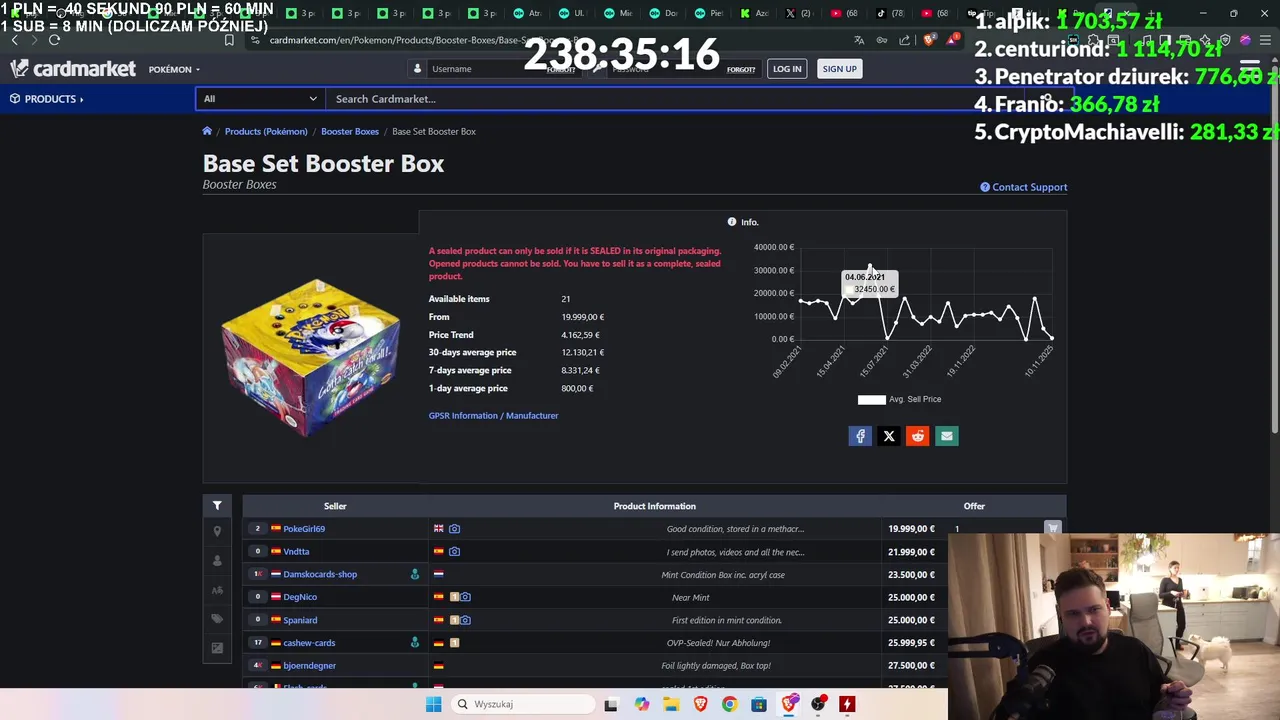Open File Explorer from taskbar

coord(671,704)
